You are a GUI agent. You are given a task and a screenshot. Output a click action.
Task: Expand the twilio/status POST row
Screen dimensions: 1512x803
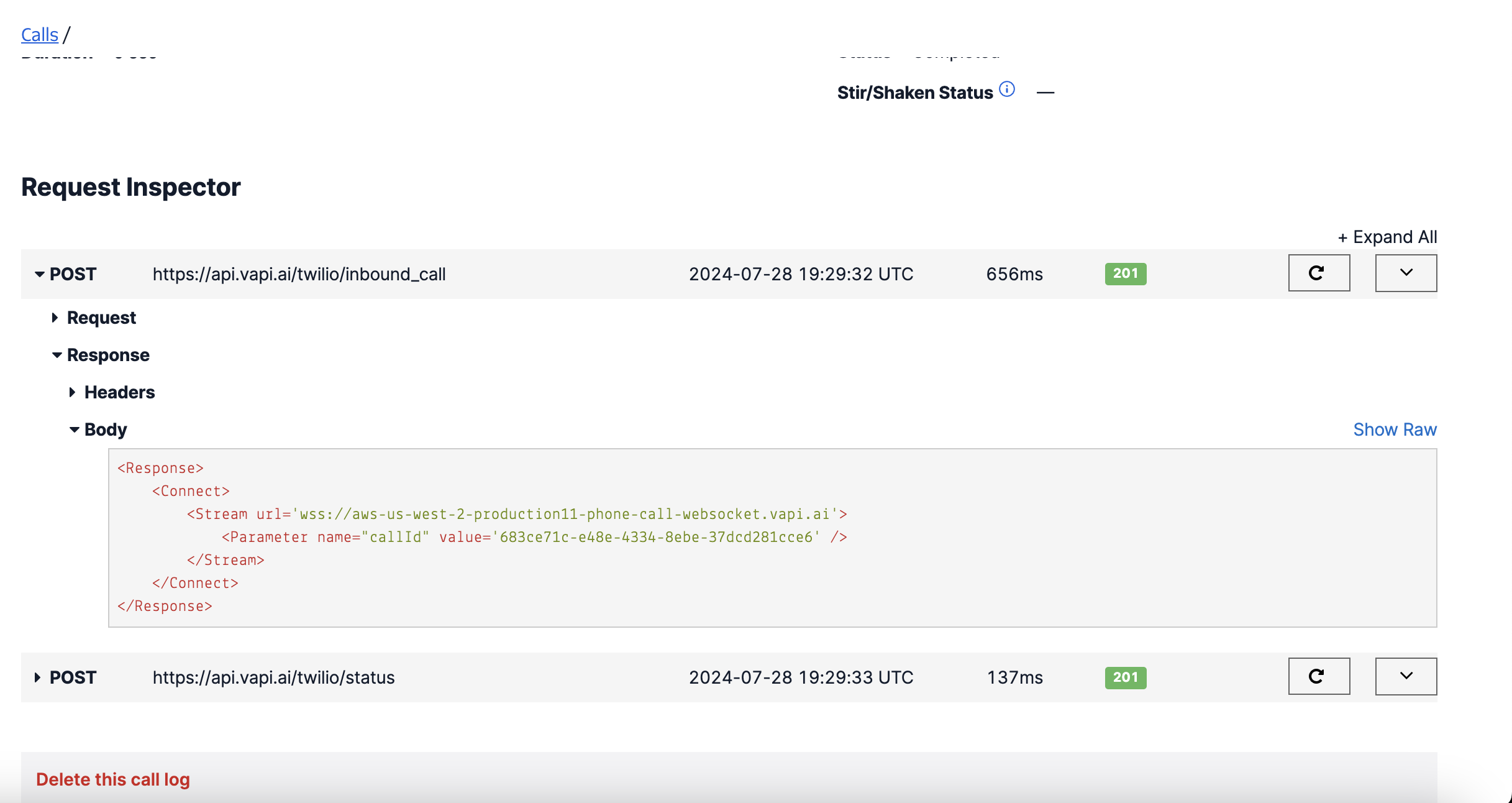37,677
